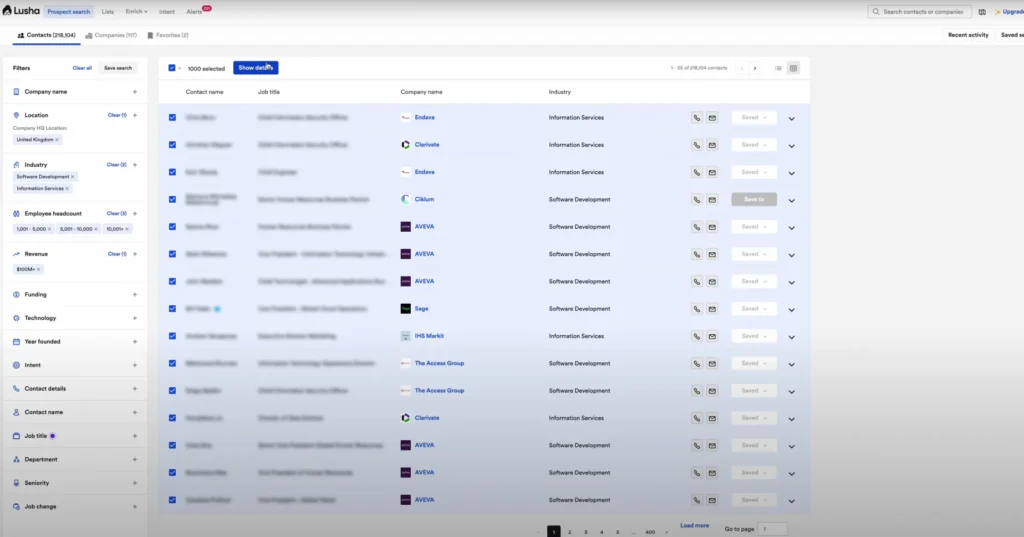Go to next results page arrow
The height and width of the screenshot is (537, 1024).
click(755, 68)
